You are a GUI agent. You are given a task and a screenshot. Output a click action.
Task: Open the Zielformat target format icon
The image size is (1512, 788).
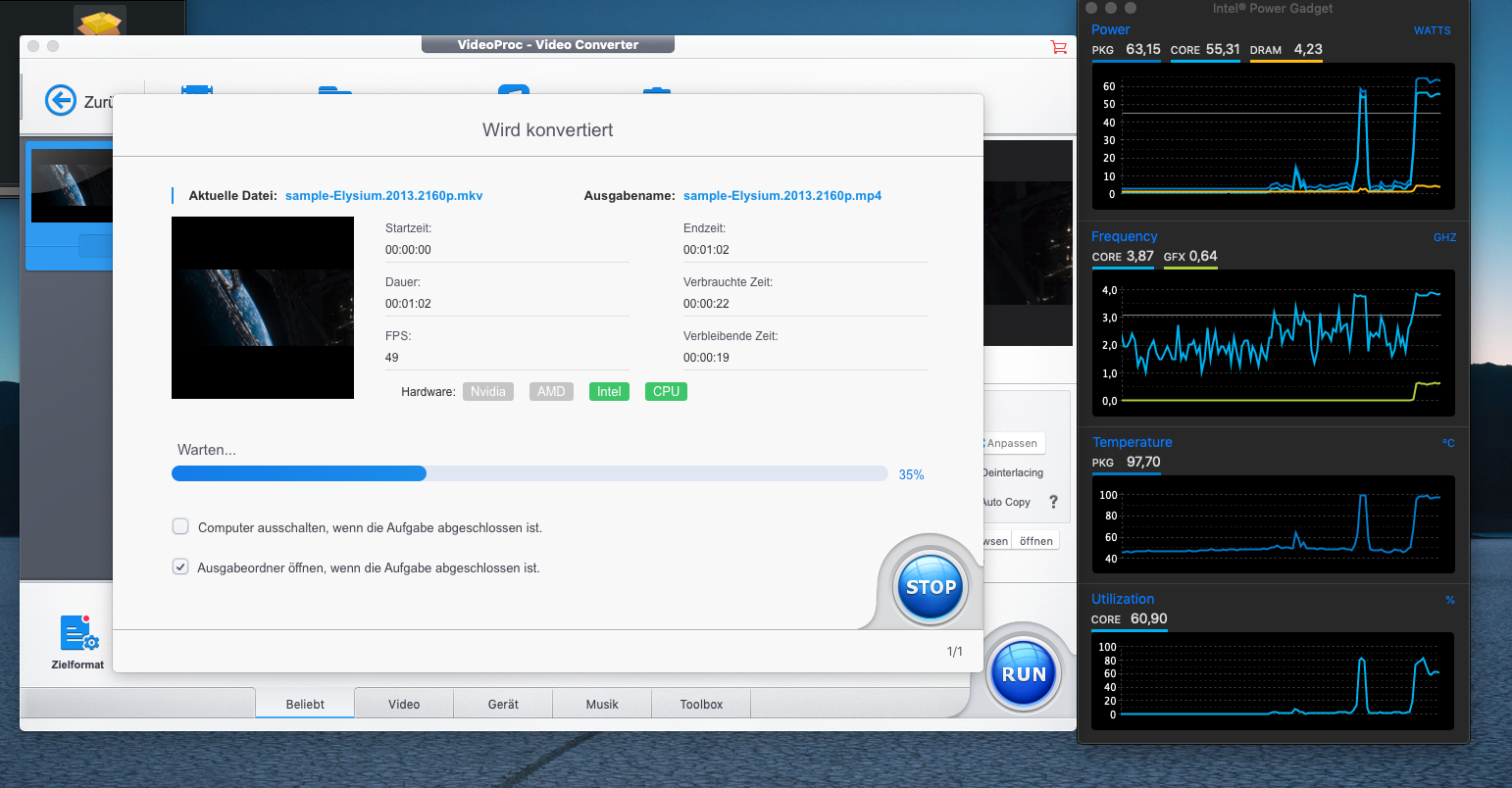coord(77,634)
